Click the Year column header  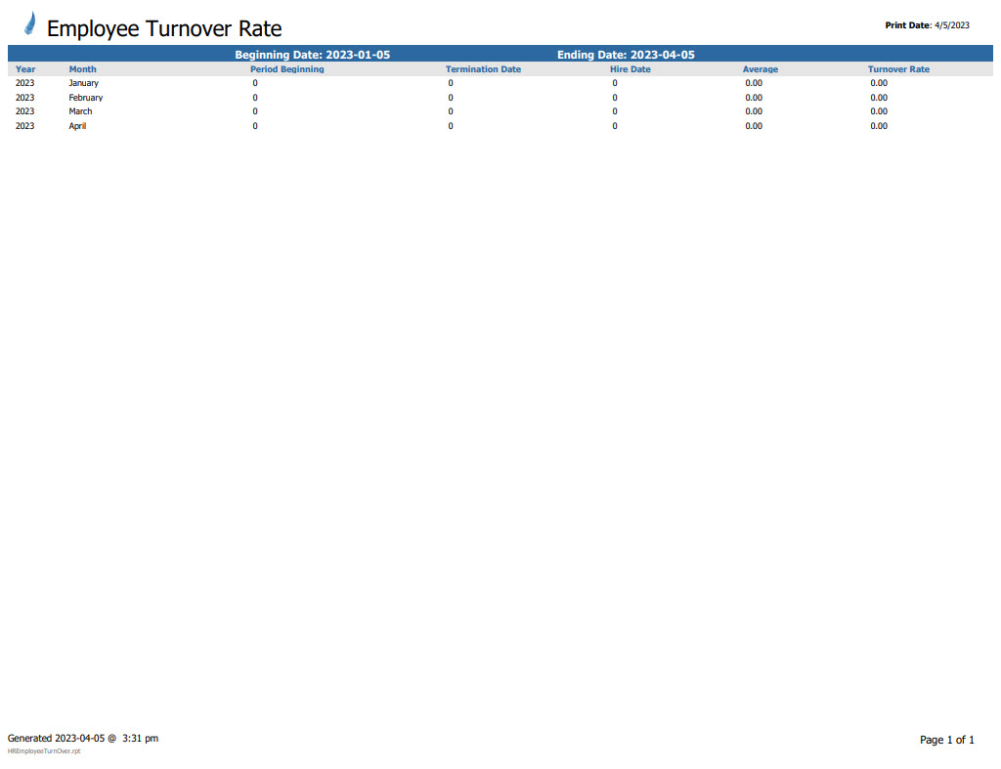coord(25,69)
